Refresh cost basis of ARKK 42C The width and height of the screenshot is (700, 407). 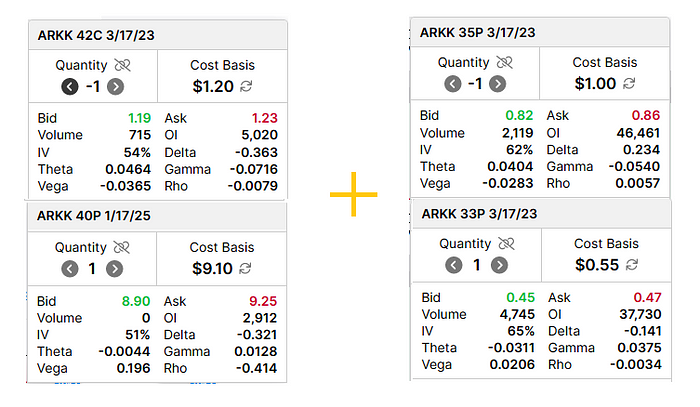coord(245,86)
